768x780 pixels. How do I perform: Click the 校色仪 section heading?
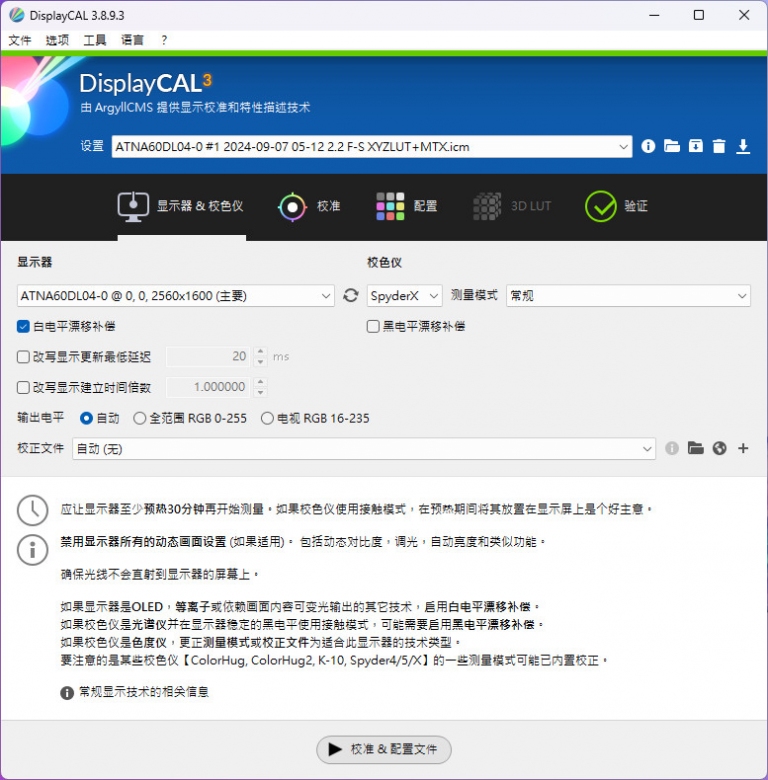click(384, 262)
